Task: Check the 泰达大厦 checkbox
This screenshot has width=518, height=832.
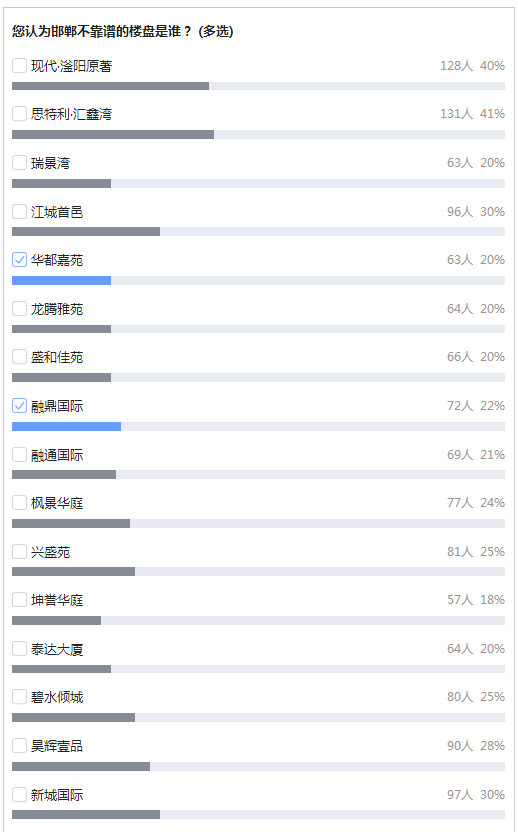Action: click(x=19, y=649)
